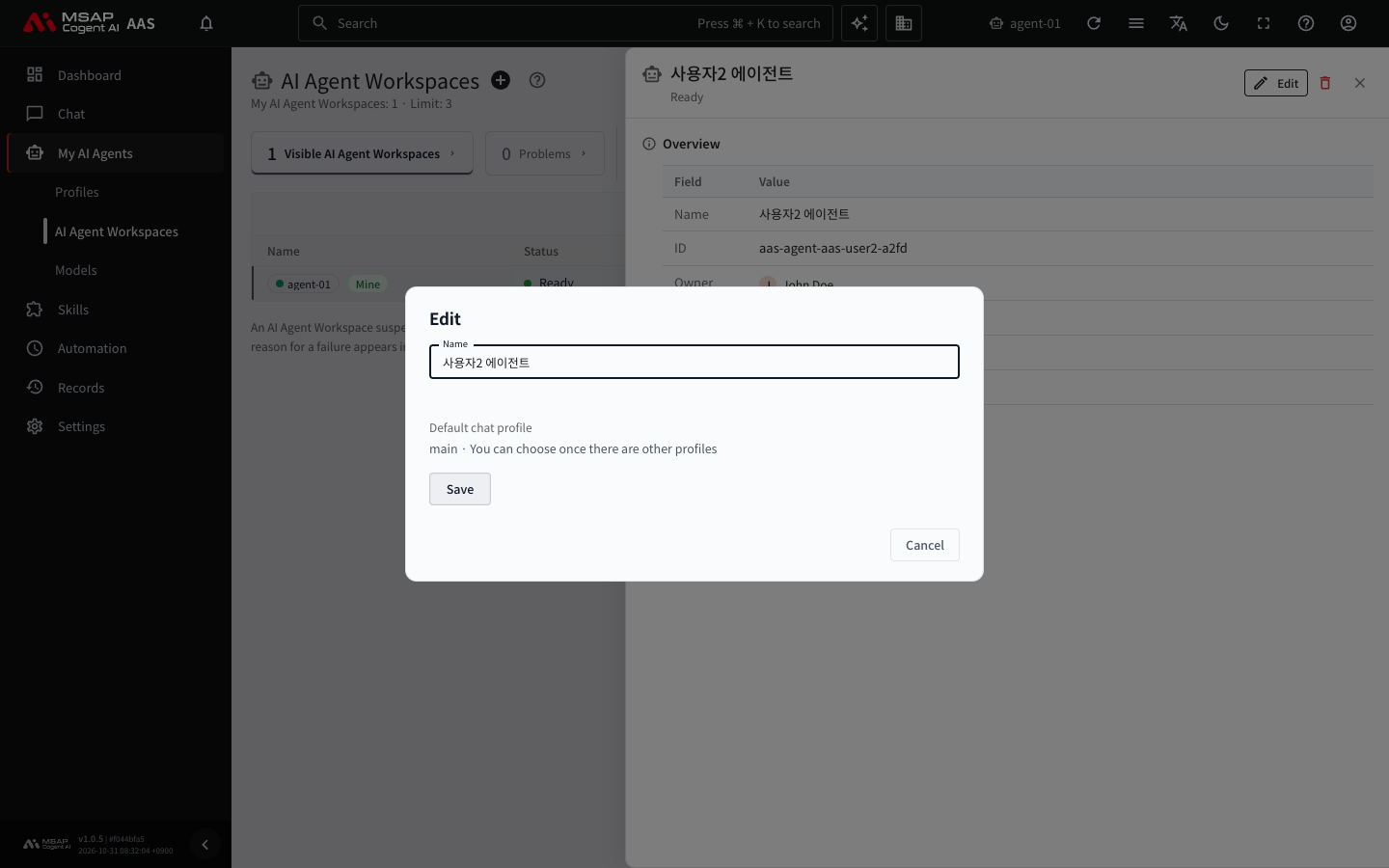Image resolution: width=1389 pixels, height=868 pixels.
Task: Go to Skills in sidebar
Action: click(116, 310)
